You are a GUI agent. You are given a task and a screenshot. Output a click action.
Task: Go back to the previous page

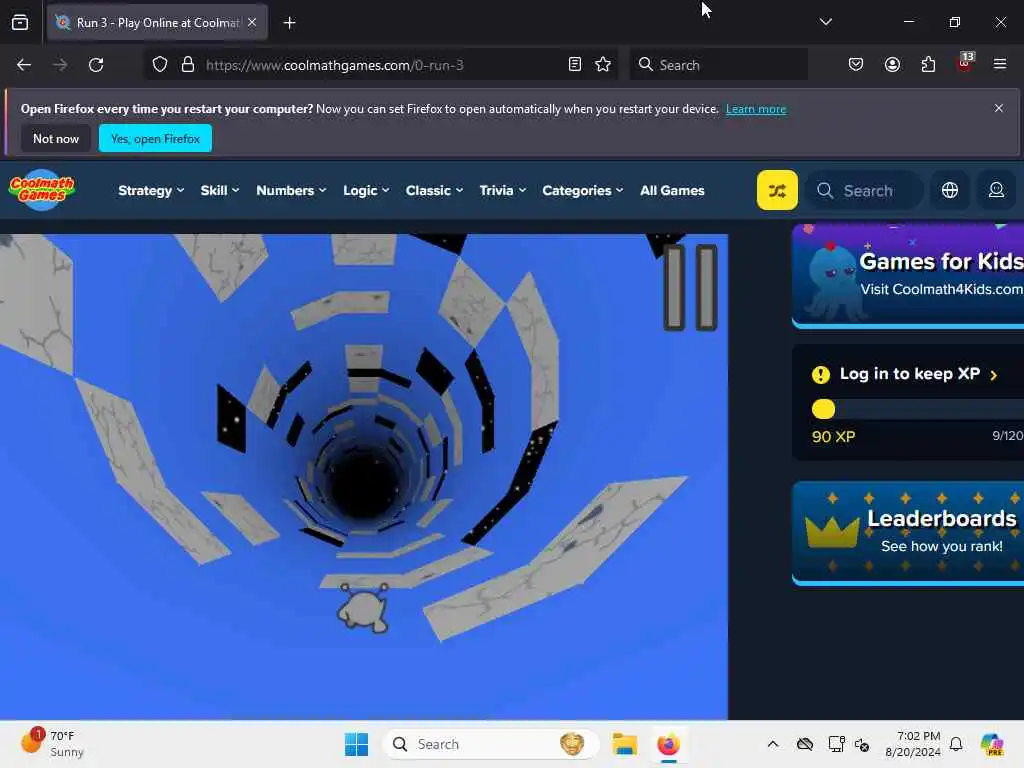[x=24, y=65]
